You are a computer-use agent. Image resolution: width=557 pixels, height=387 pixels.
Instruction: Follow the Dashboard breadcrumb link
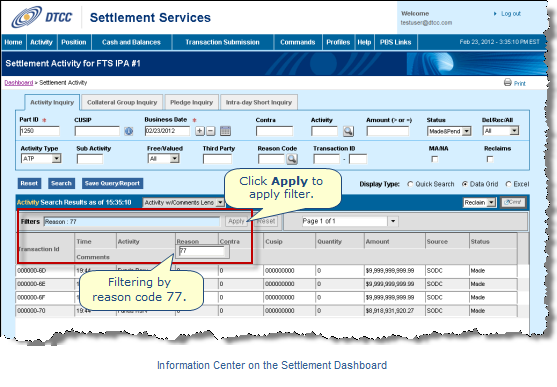click(x=18, y=83)
